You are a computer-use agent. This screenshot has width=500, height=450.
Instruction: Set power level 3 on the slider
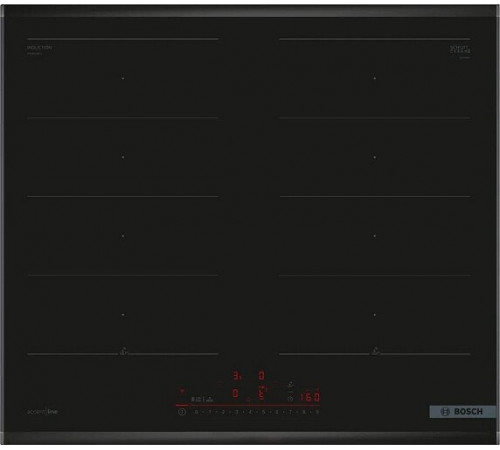(237, 412)
